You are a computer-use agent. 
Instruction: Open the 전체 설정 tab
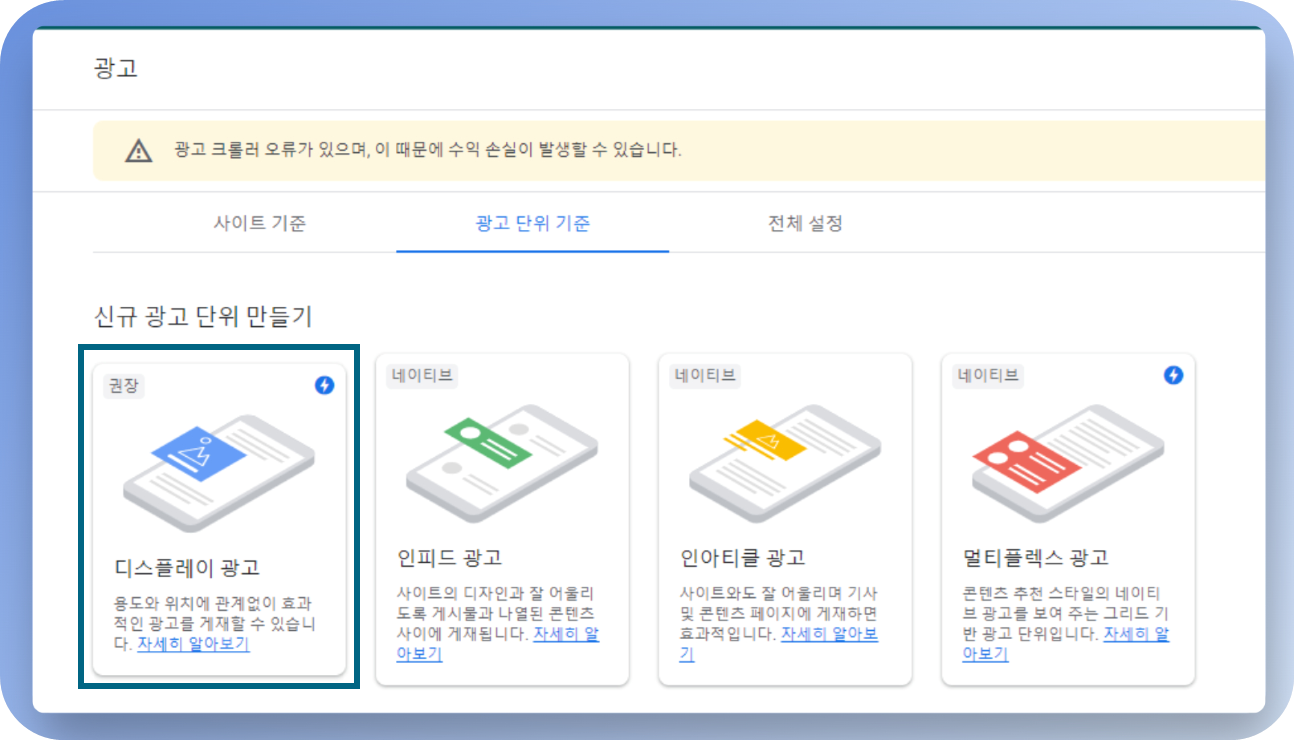click(x=805, y=223)
